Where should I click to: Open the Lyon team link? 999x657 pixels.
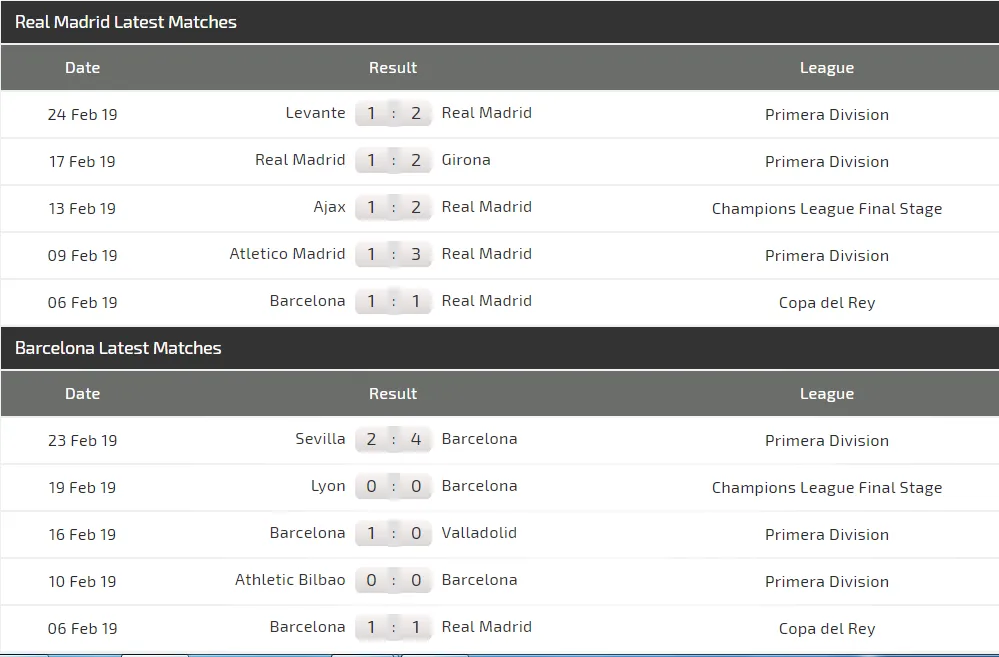point(328,486)
